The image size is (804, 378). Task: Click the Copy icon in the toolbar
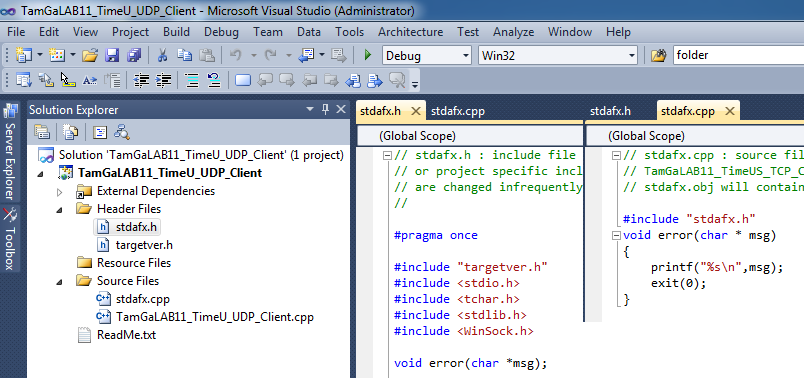pos(184,55)
